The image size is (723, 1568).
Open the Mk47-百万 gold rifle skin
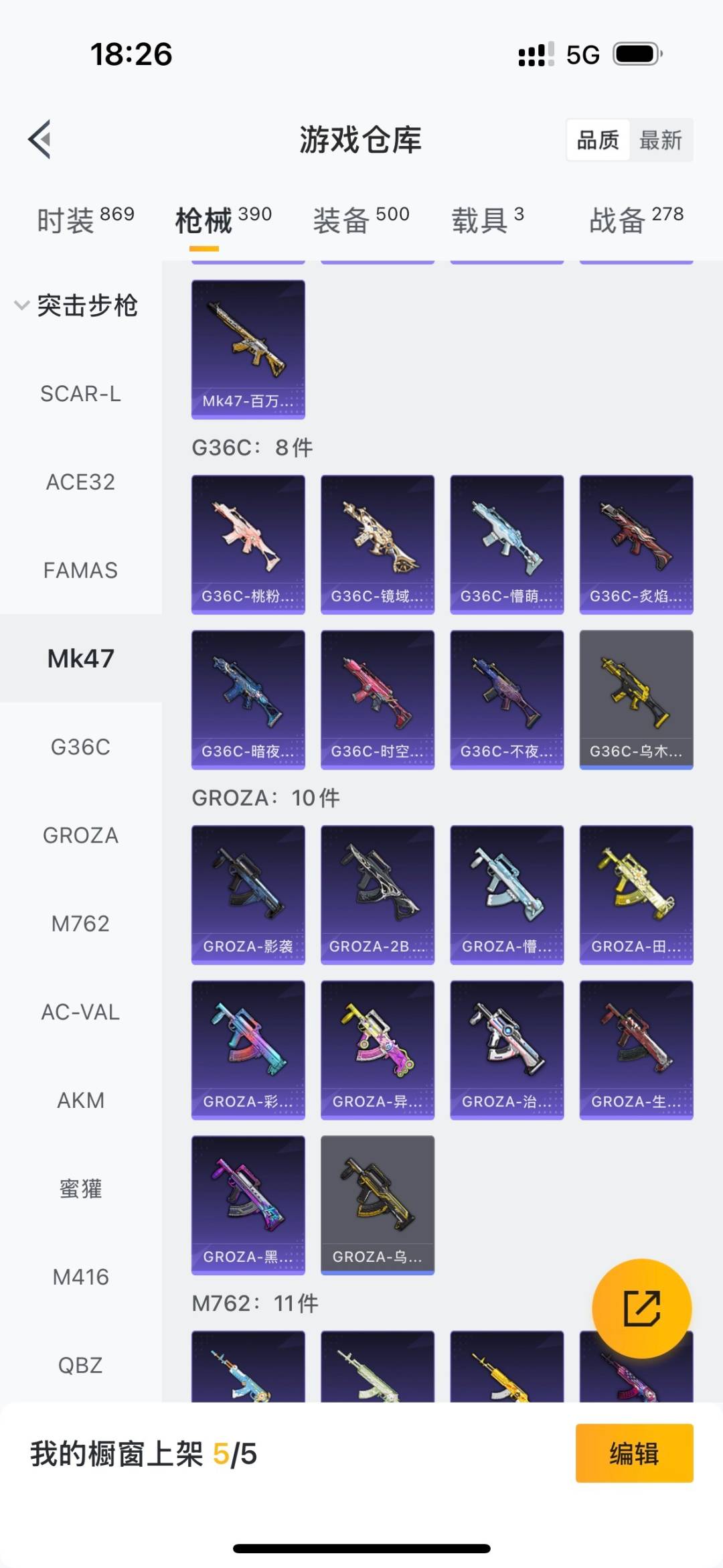[x=248, y=350]
